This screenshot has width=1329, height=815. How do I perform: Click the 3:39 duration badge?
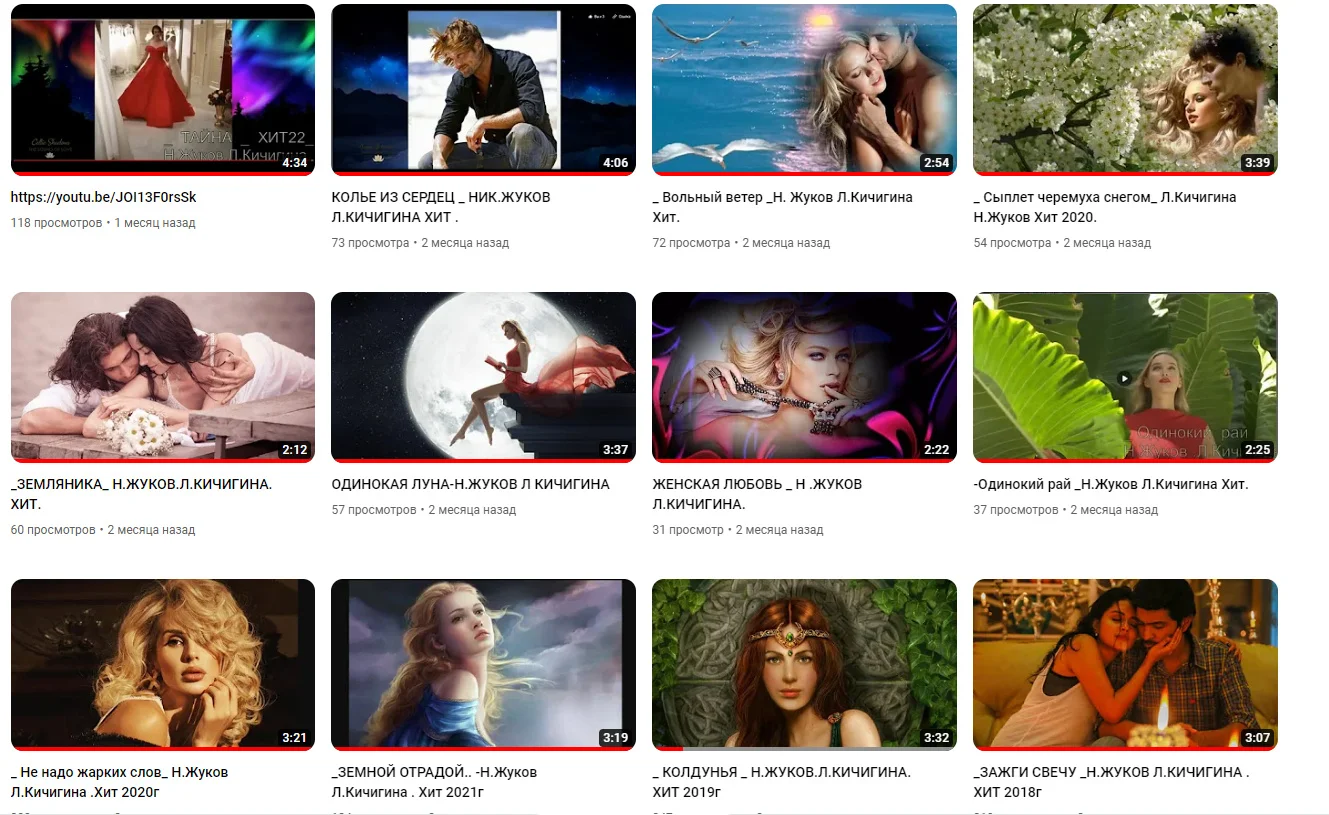click(1257, 162)
